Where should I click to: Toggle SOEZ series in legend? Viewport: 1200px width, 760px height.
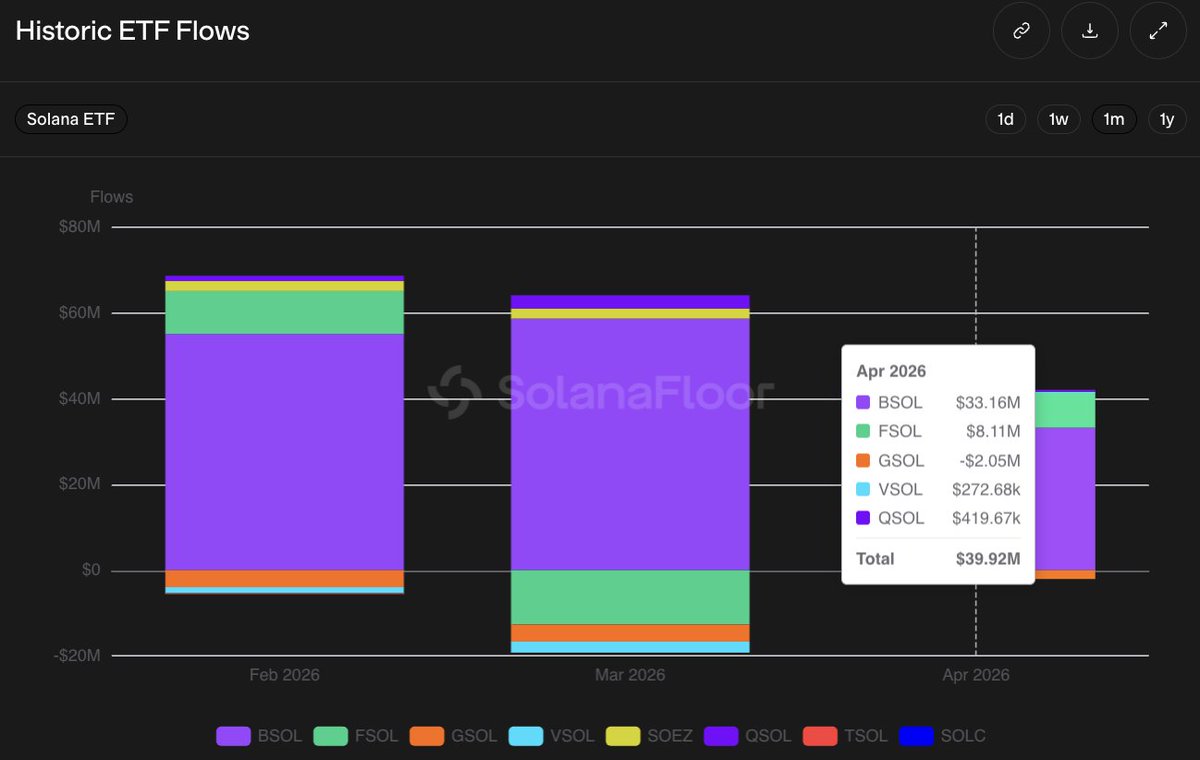[650, 736]
